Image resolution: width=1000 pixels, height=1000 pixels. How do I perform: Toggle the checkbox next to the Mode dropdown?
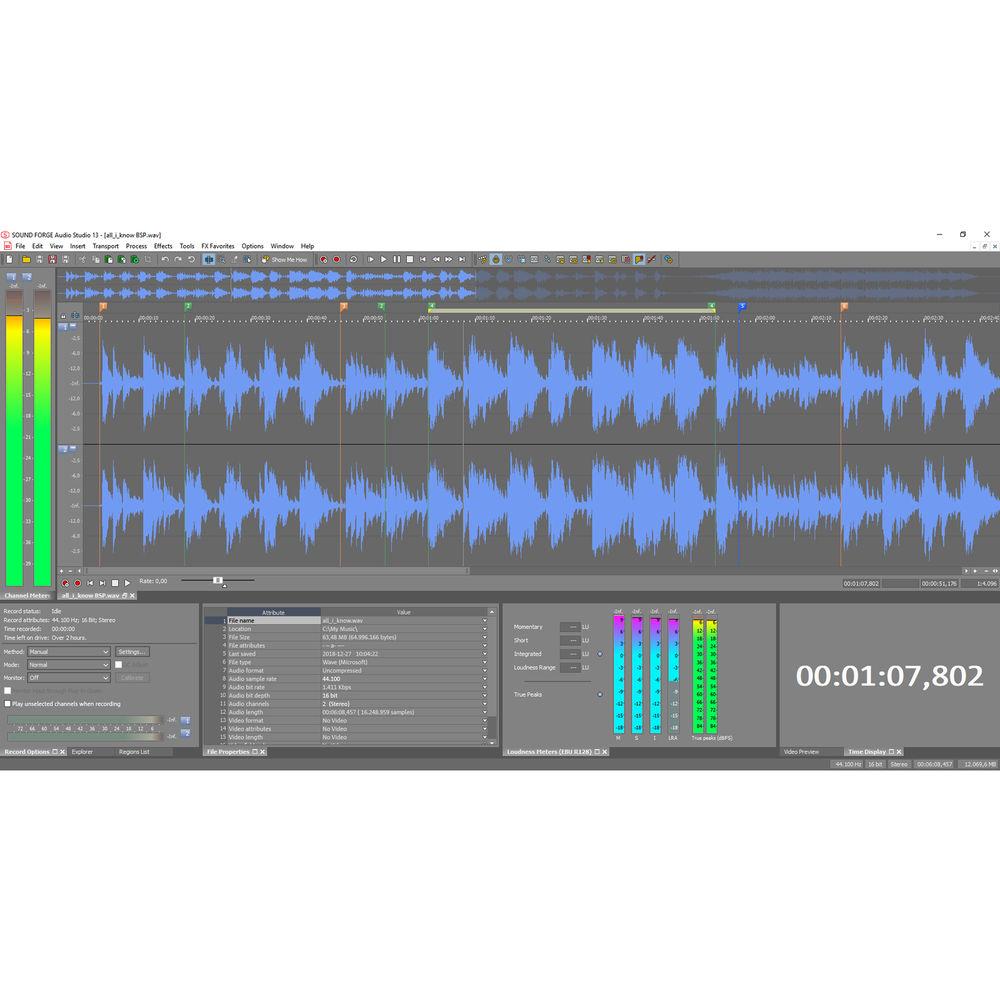point(118,665)
